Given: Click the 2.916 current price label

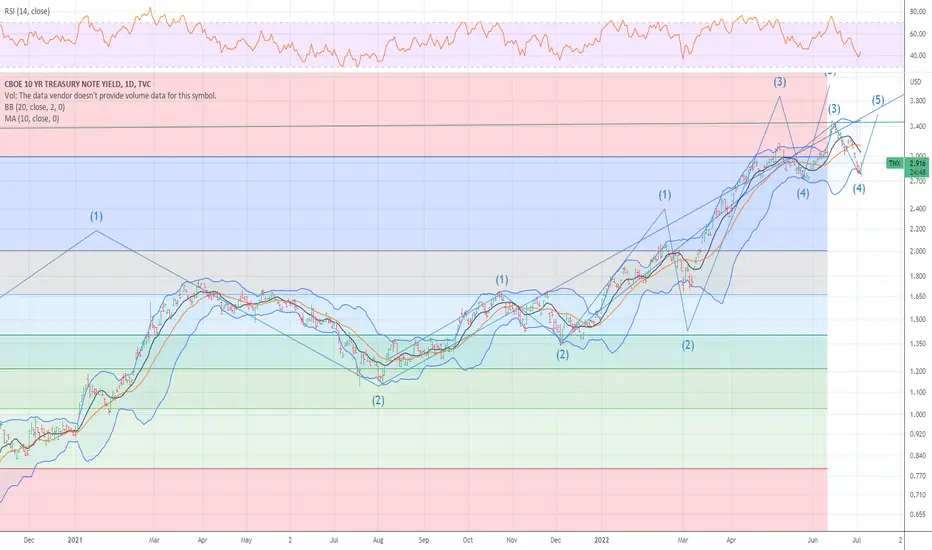Looking at the screenshot, I should click(x=918, y=163).
